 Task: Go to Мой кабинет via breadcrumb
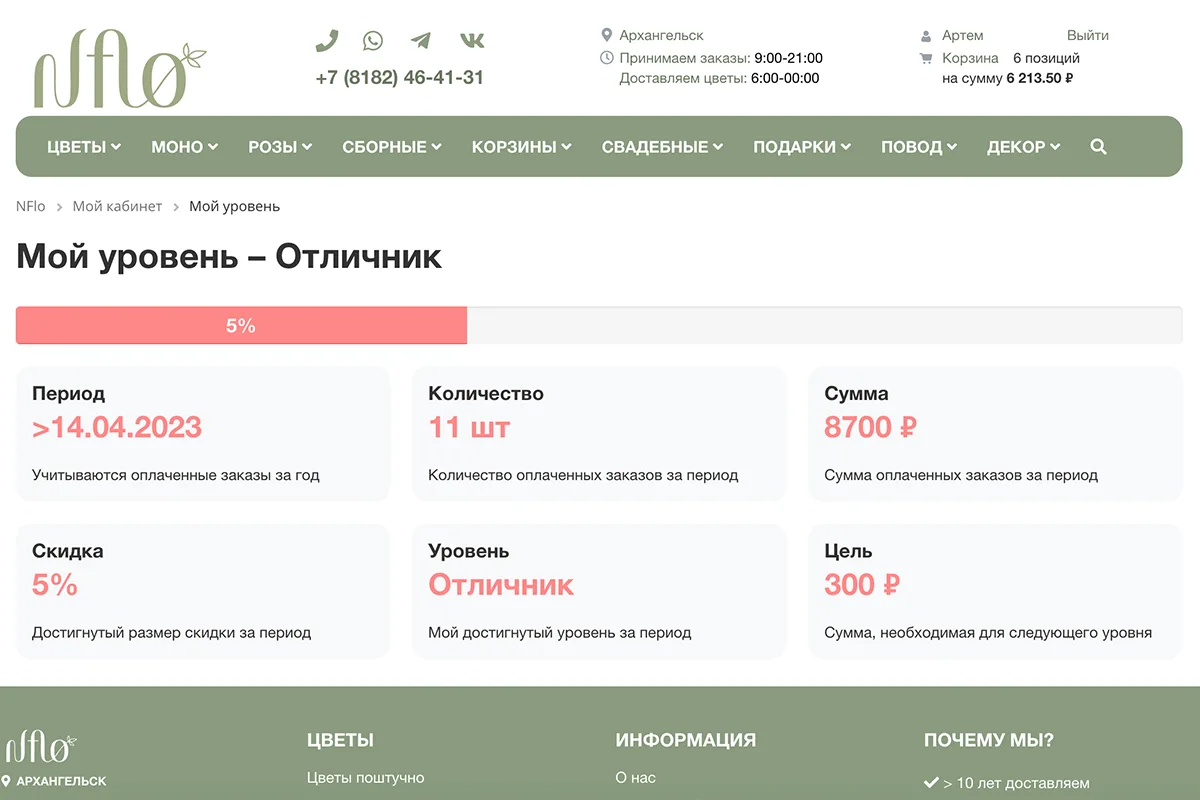coord(117,205)
